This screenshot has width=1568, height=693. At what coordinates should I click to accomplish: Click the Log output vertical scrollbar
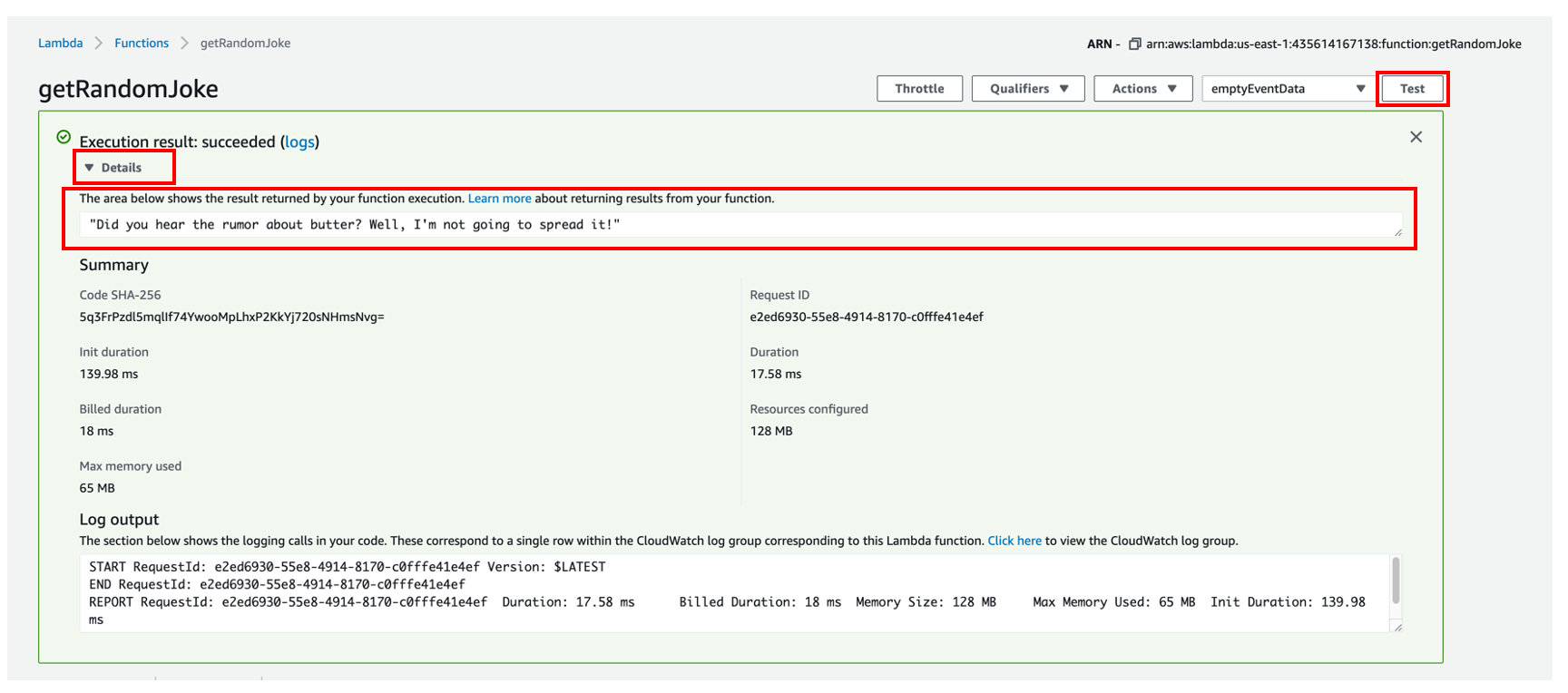point(1396,581)
